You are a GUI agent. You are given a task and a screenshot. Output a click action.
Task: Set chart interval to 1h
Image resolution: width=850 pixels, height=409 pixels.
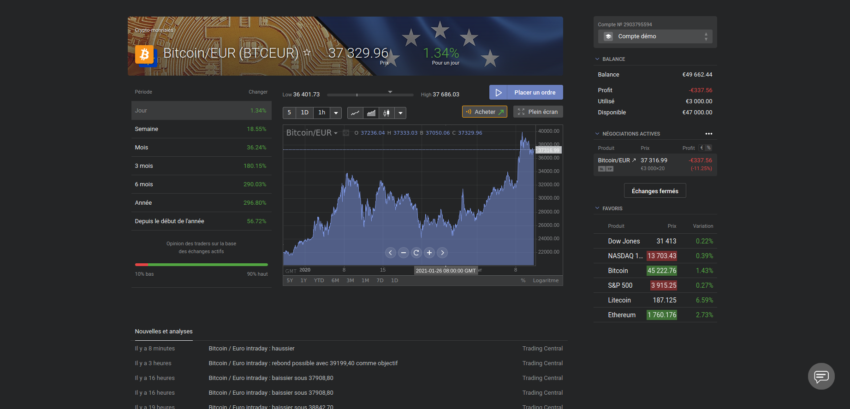point(321,113)
